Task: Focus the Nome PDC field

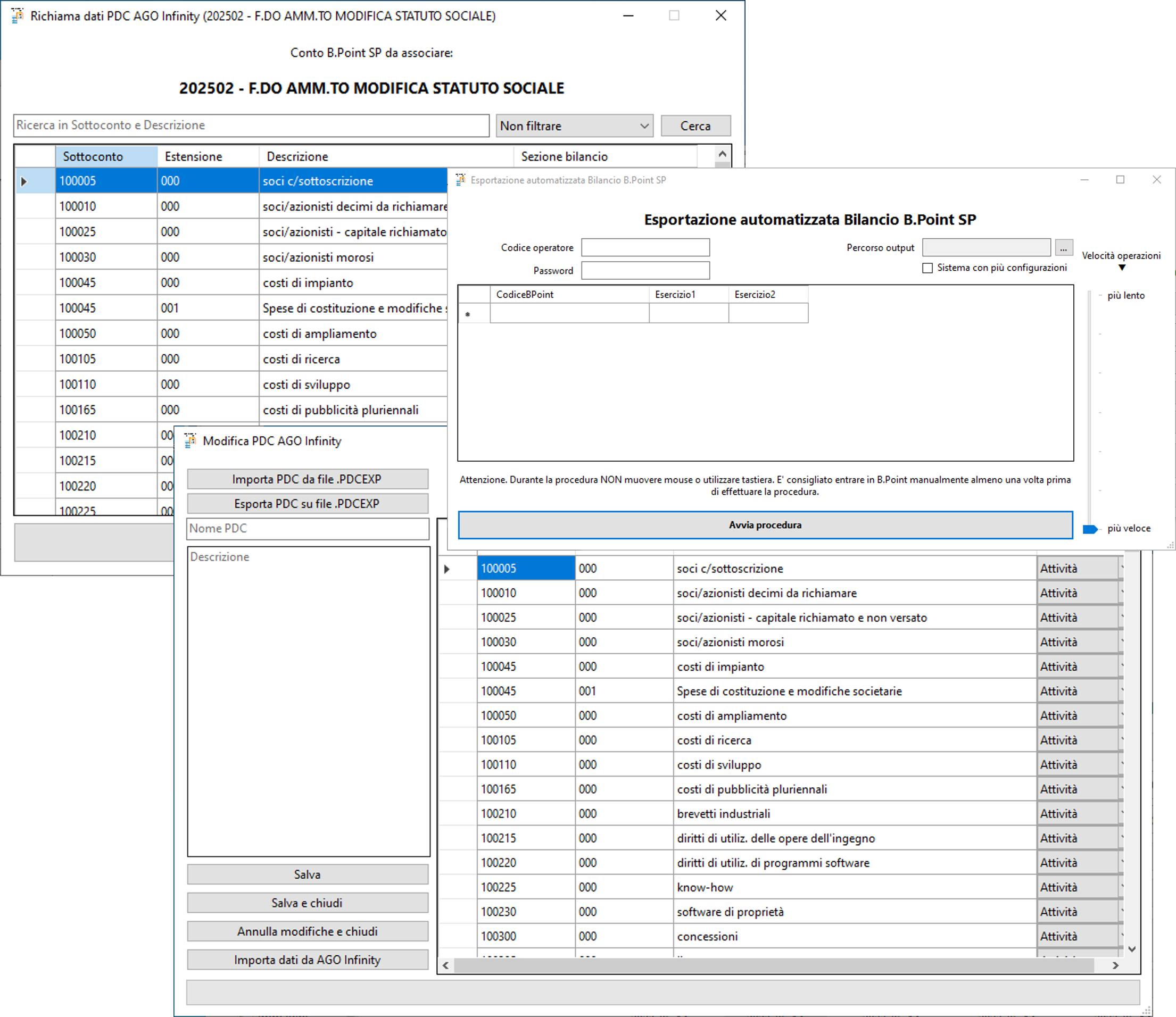Action: tap(308, 528)
